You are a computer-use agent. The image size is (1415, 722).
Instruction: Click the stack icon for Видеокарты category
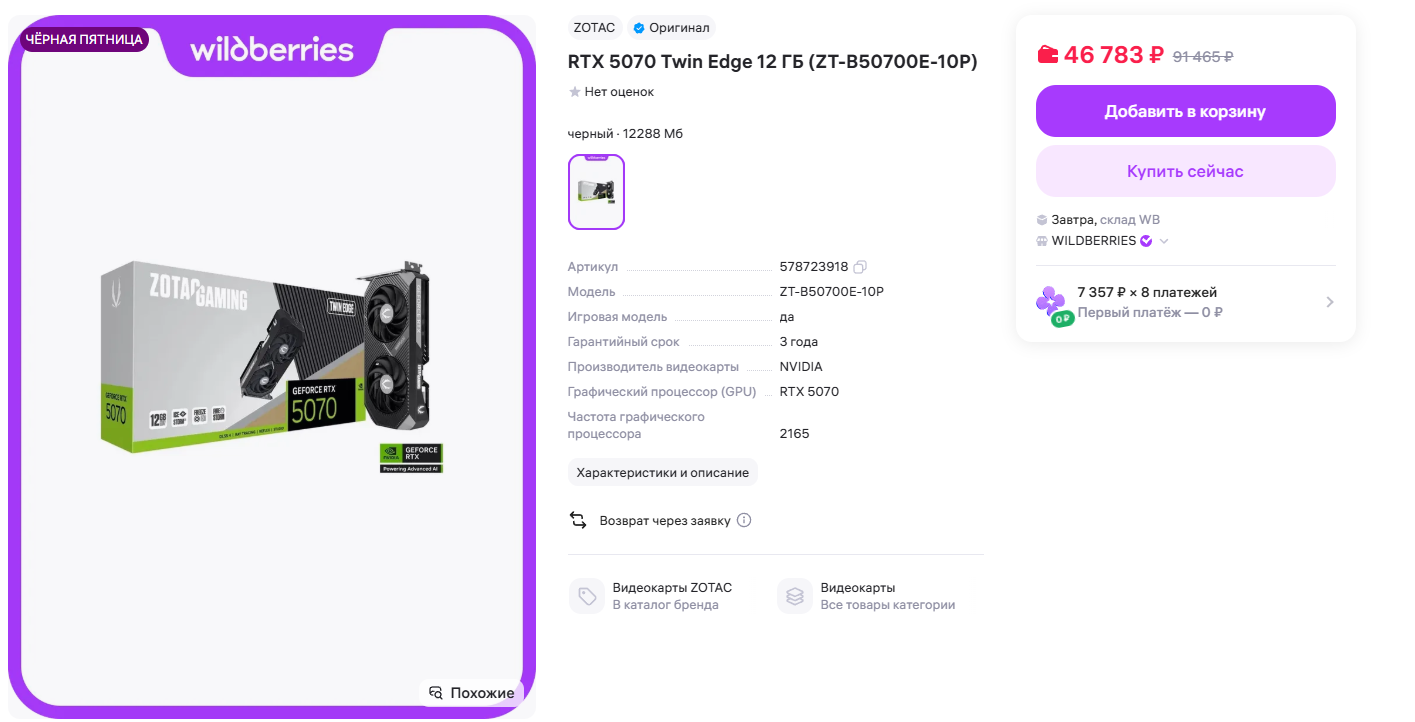pyautogui.click(x=795, y=596)
